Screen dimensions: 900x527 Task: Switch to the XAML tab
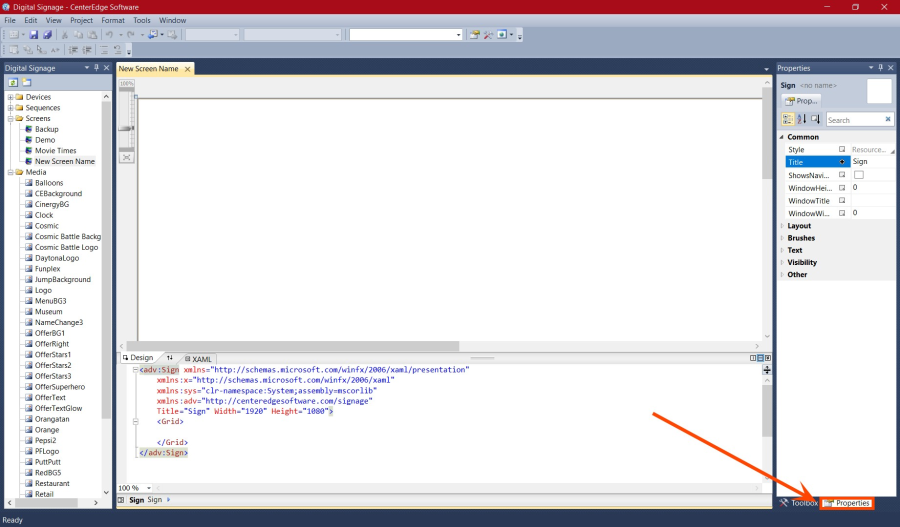198,358
